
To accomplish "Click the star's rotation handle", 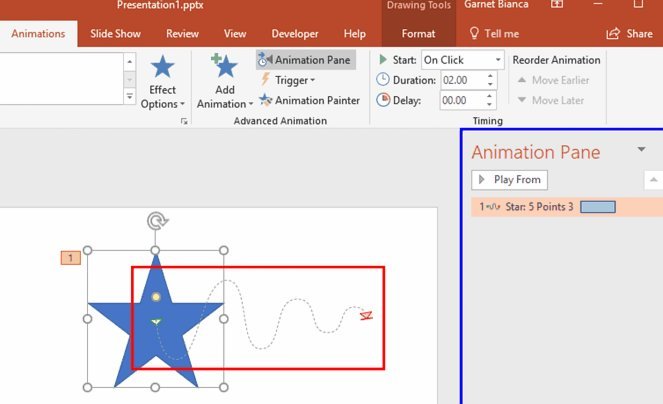I will coord(157,221).
